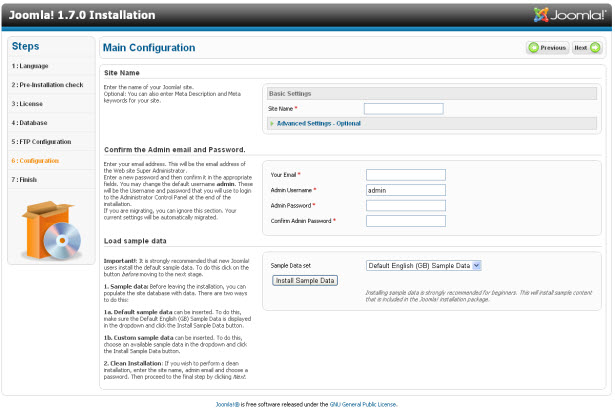
Task: Focus the Admin Password field
Action: [404, 206]
